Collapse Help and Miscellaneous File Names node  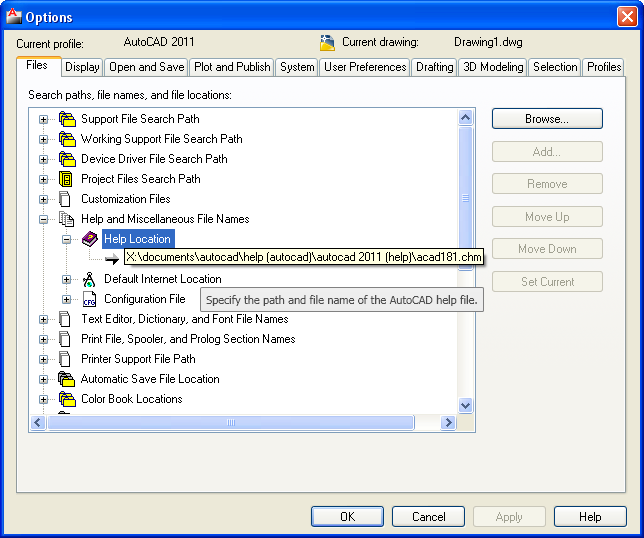click(x=43, y=219)
